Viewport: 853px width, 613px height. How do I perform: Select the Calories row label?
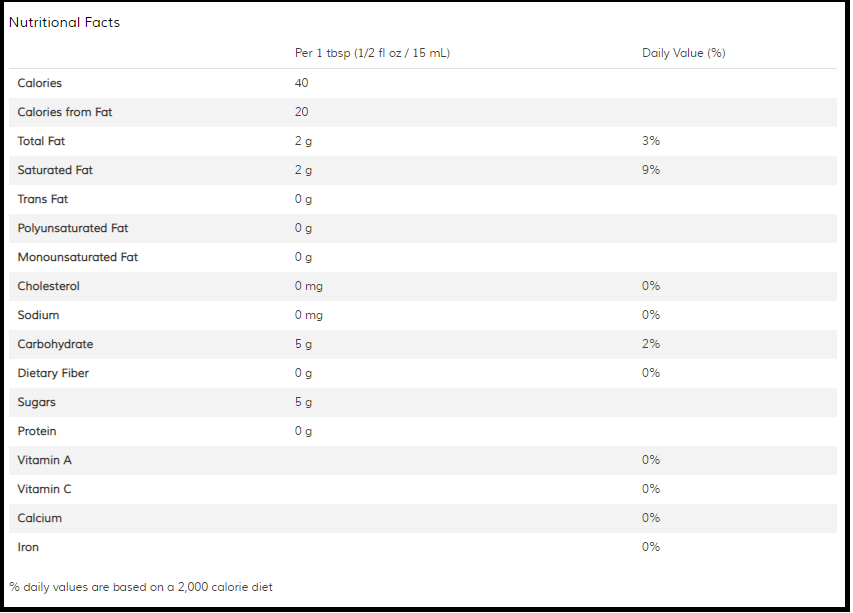40,83
